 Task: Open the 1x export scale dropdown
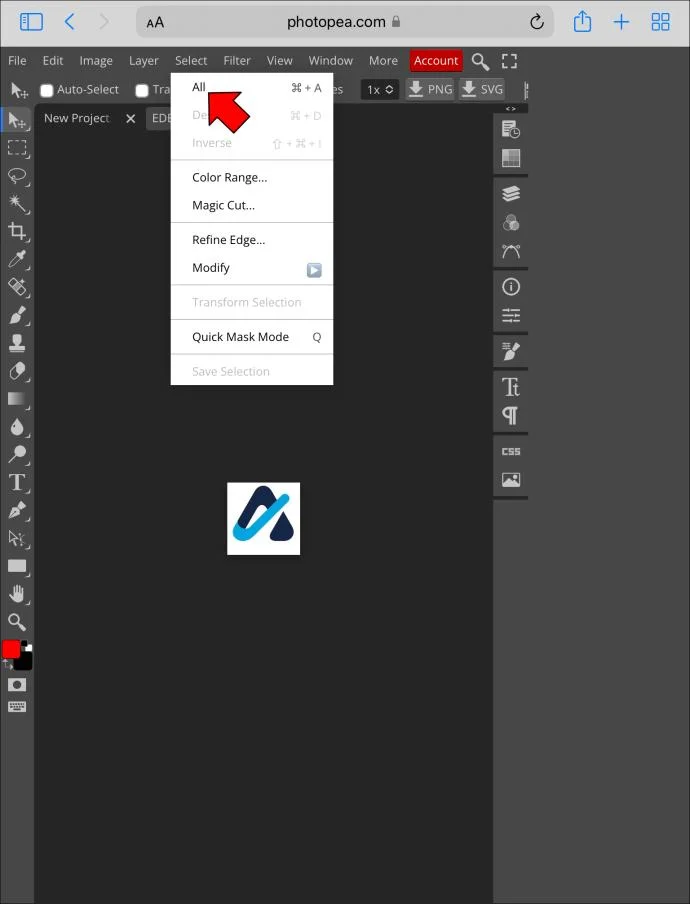click(x=380, y=89)
